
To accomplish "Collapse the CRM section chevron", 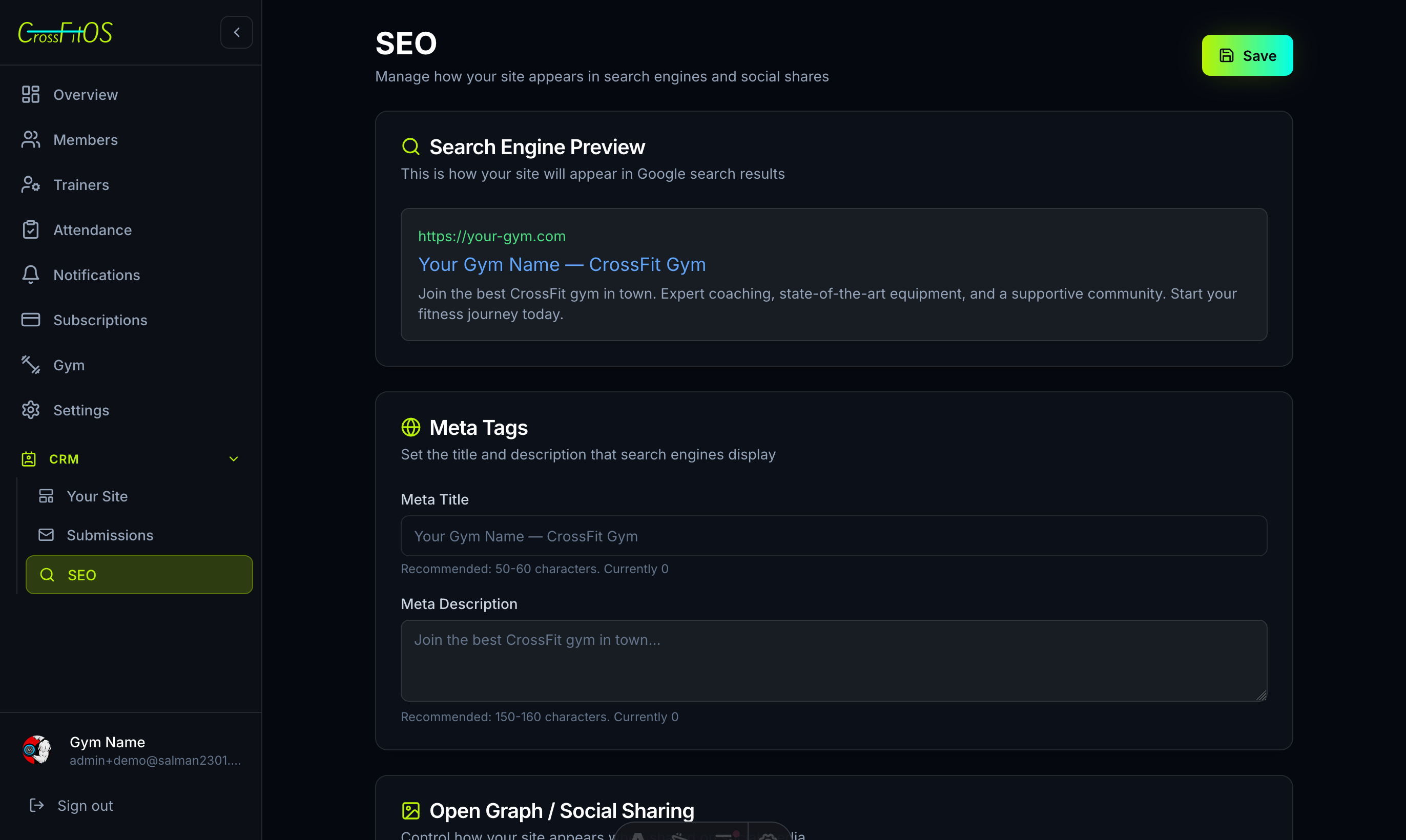I will coord(233,459).
